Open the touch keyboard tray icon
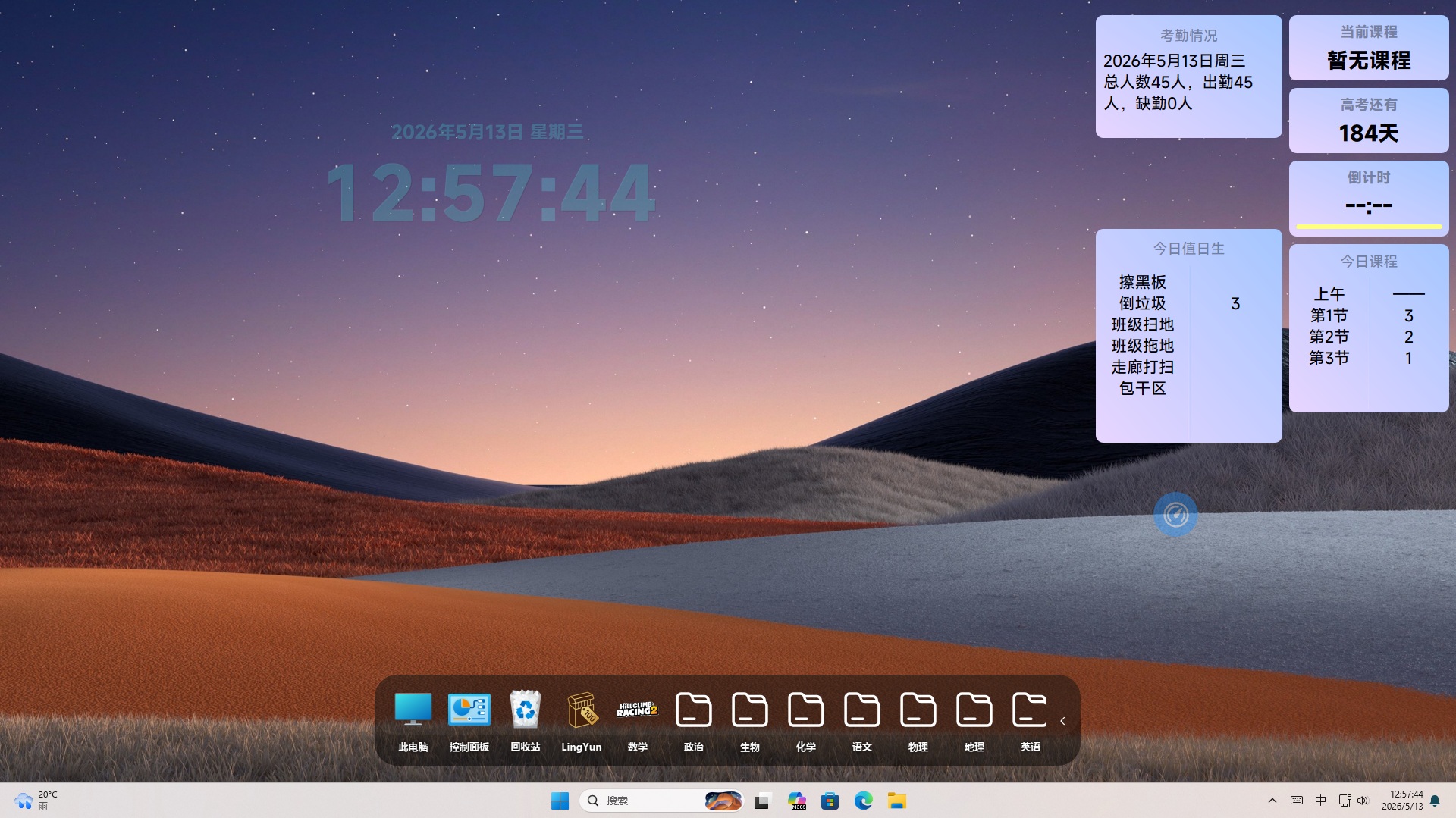The image size is (1456, 818). coord(1297,801)
